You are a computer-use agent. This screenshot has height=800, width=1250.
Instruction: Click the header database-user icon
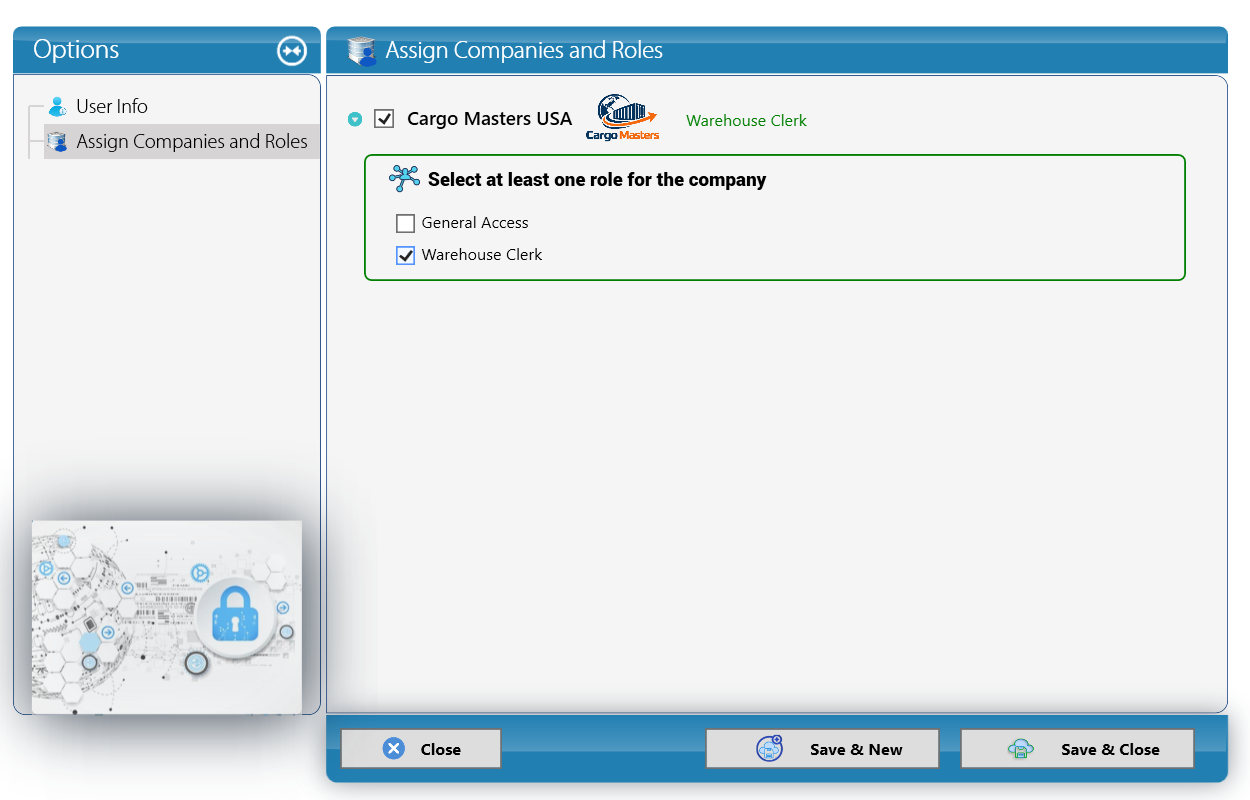point(361,51)
